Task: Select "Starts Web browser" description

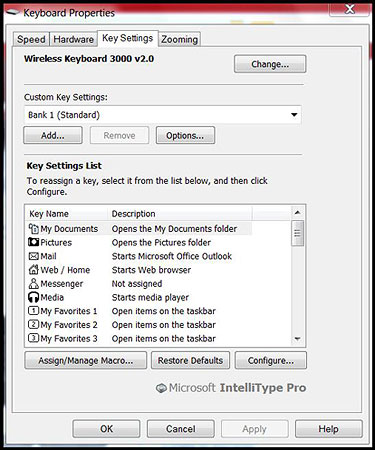Action: 151,270
